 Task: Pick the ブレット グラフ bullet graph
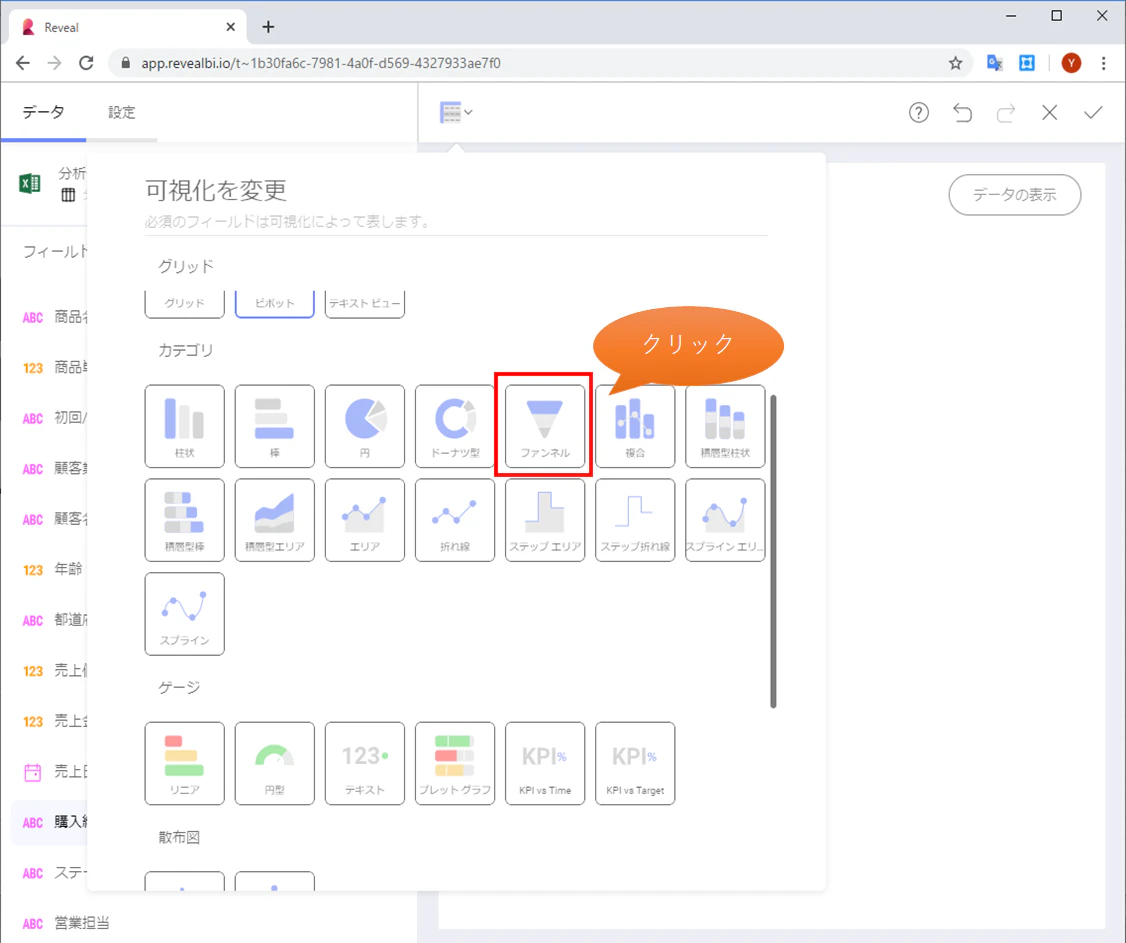[455, 763]
